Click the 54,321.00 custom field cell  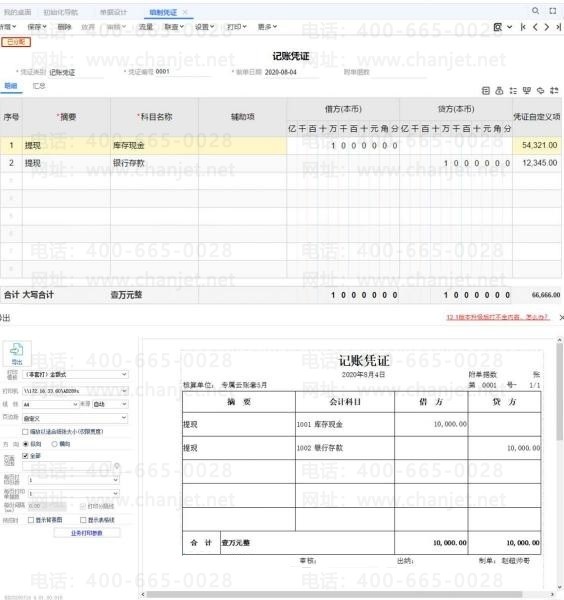pos(537,145)
